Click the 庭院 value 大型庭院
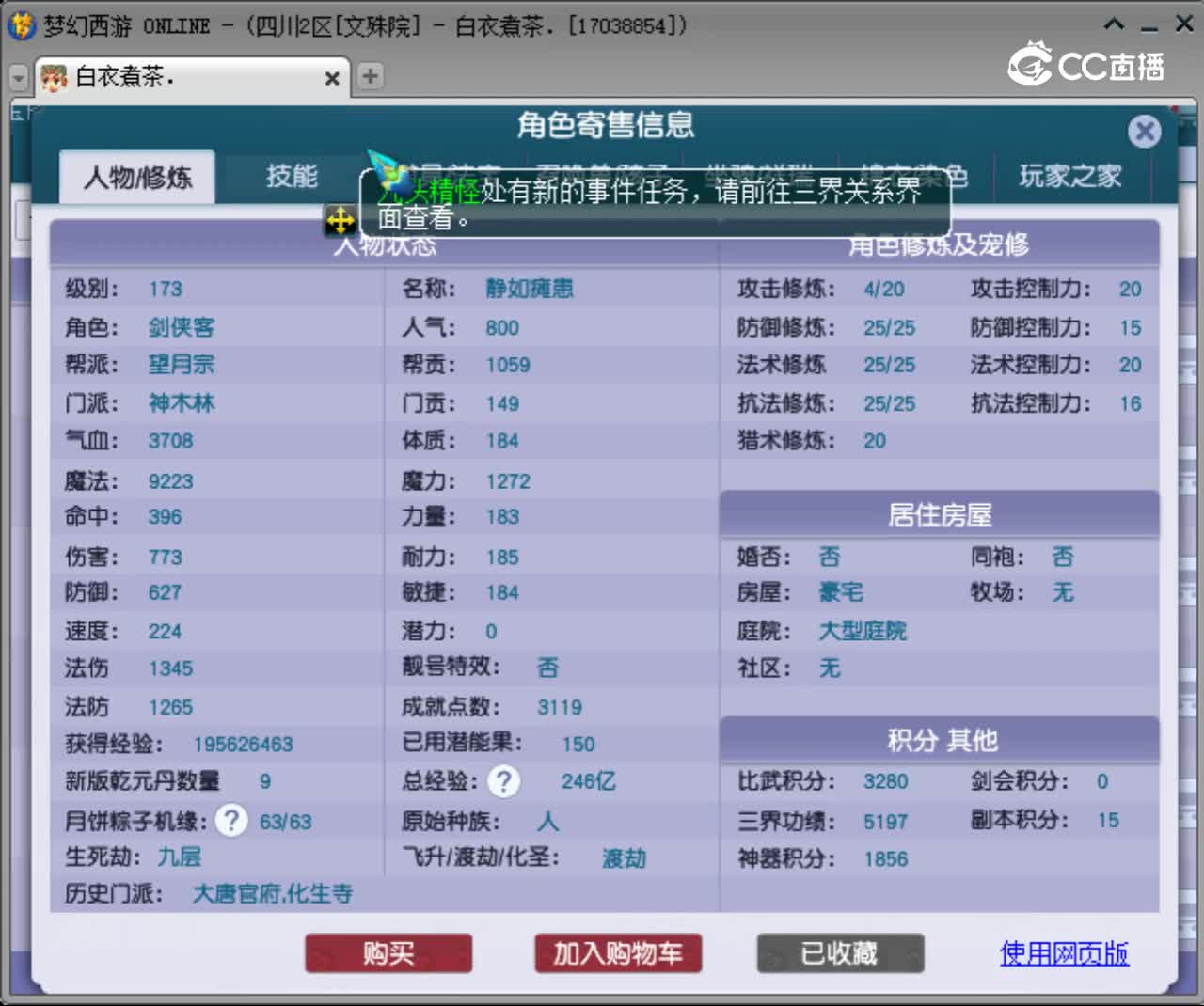Screen dimensions: 1204x1006 (863, 631)
